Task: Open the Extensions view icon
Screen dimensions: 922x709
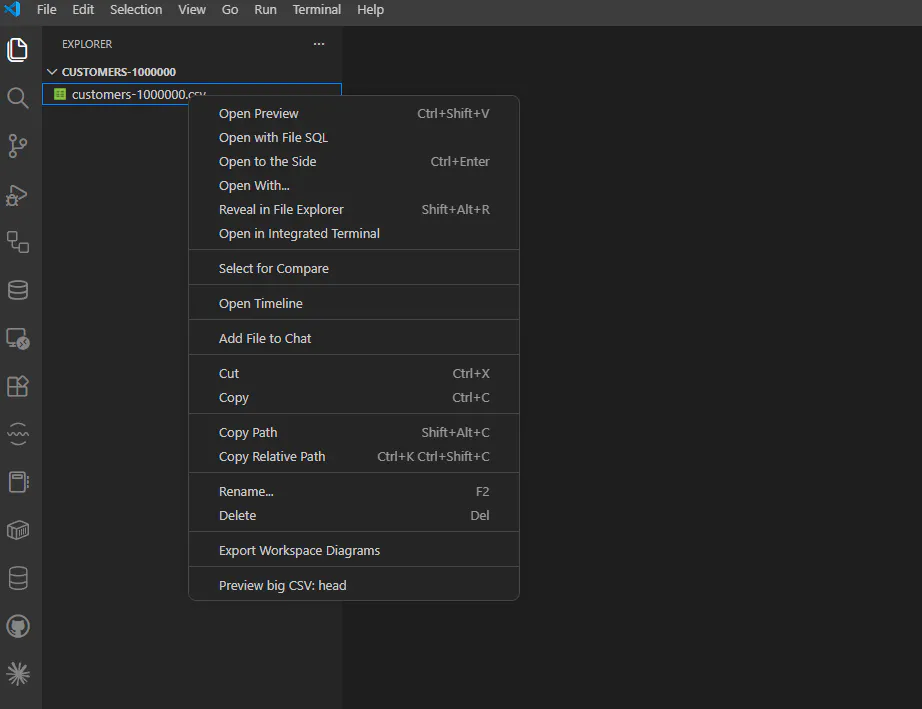Action: [18, 386]
